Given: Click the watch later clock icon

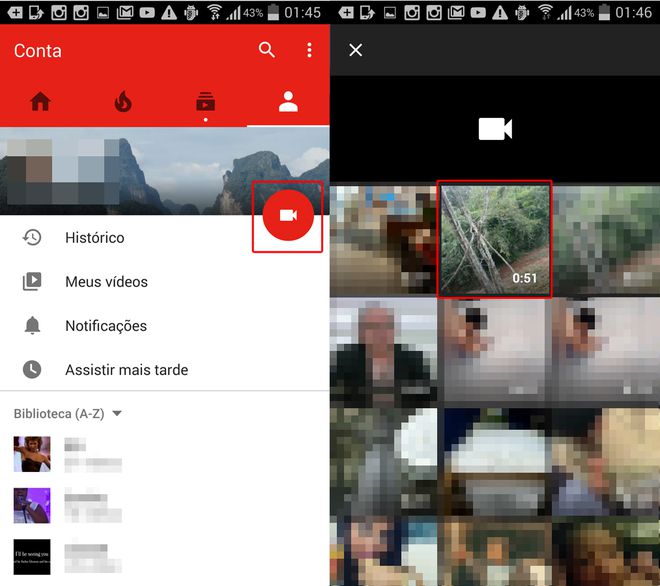Looking at the screenshot, I should tap(32, 370).
